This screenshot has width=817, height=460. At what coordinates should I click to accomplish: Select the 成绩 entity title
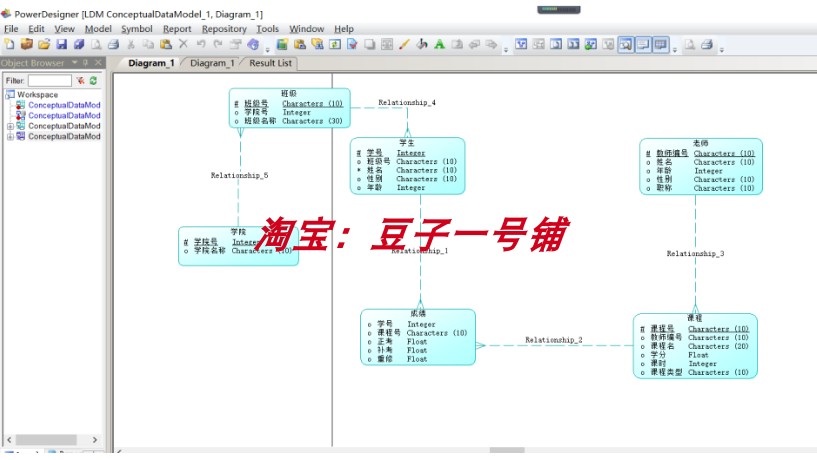(x=418, y=313)
